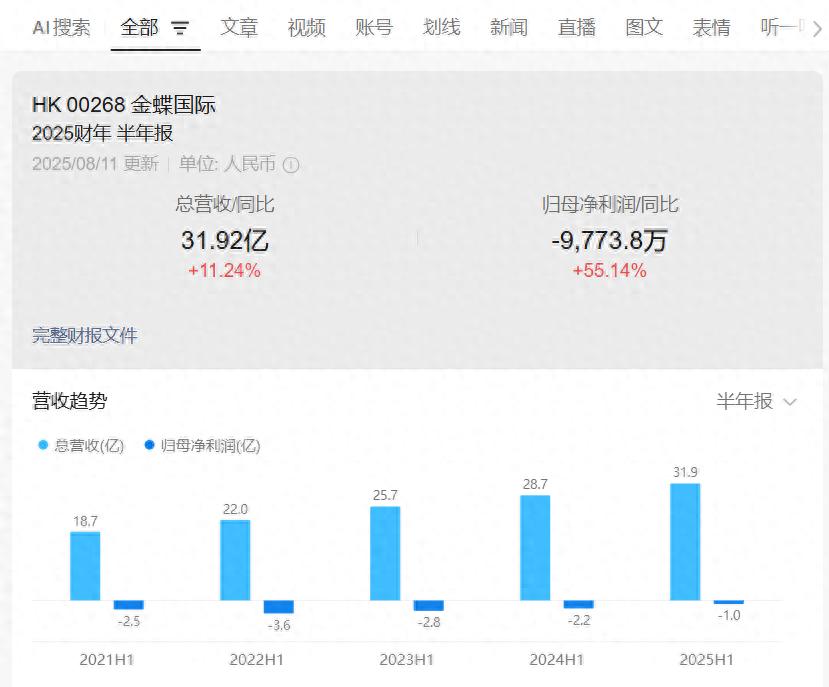Click the 2023H1 revenue bar labeled 25.7
The height and width of the screenshot is (687, 829).
point(385,554)
